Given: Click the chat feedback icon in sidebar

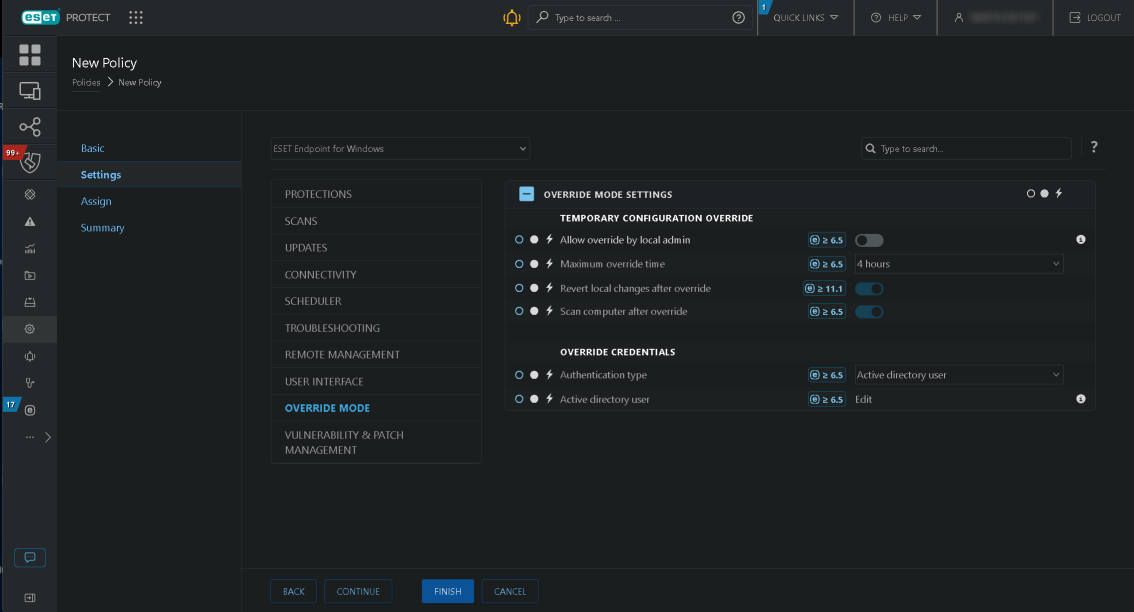Looking at the screenshot, I should point(30,557).
